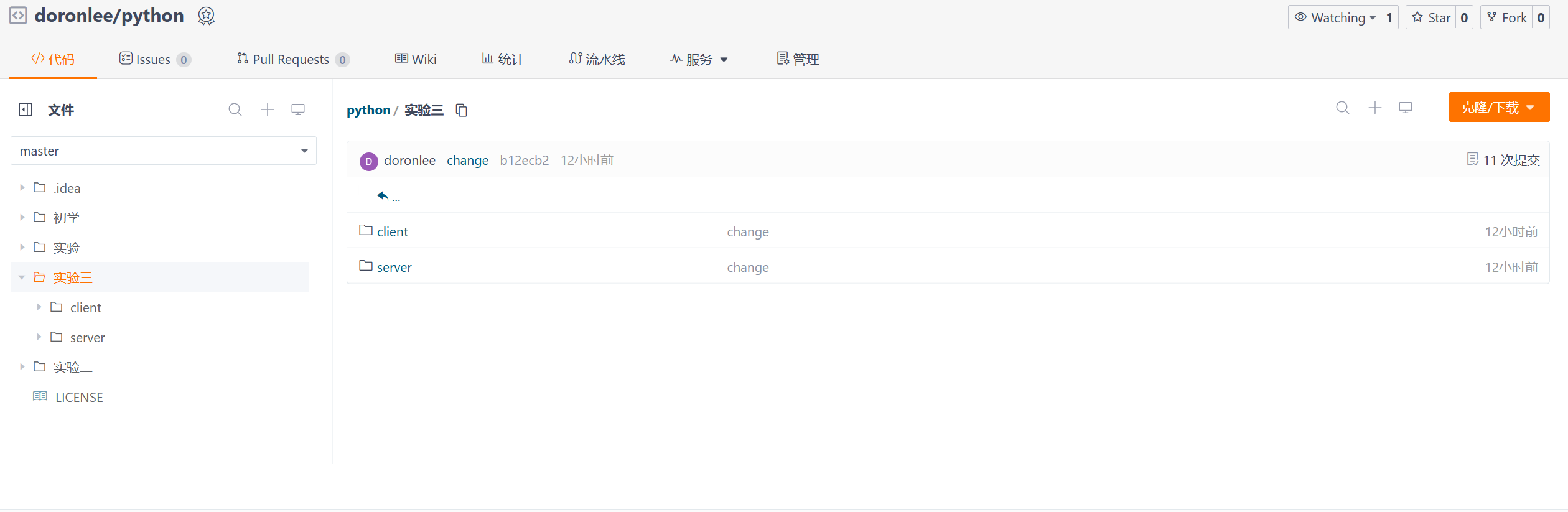Click the LICENSE book icon in tree
The image size is (1568, 512).
[40, 396]
